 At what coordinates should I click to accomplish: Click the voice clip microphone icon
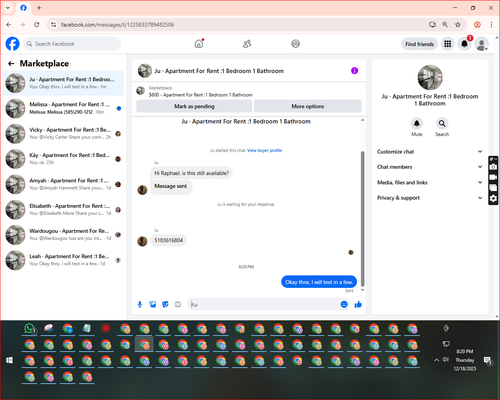coord(140,304)
